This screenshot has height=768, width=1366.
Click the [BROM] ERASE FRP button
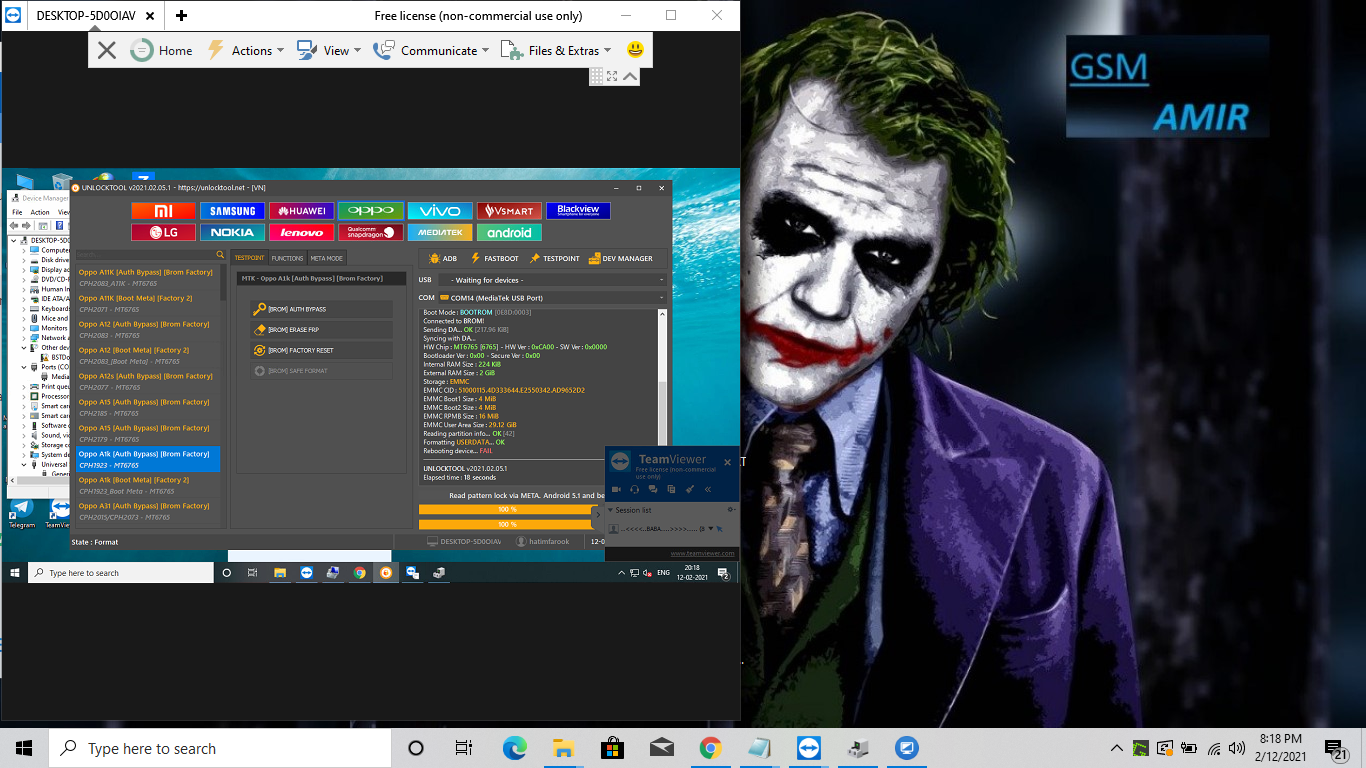tap(322, 330)
